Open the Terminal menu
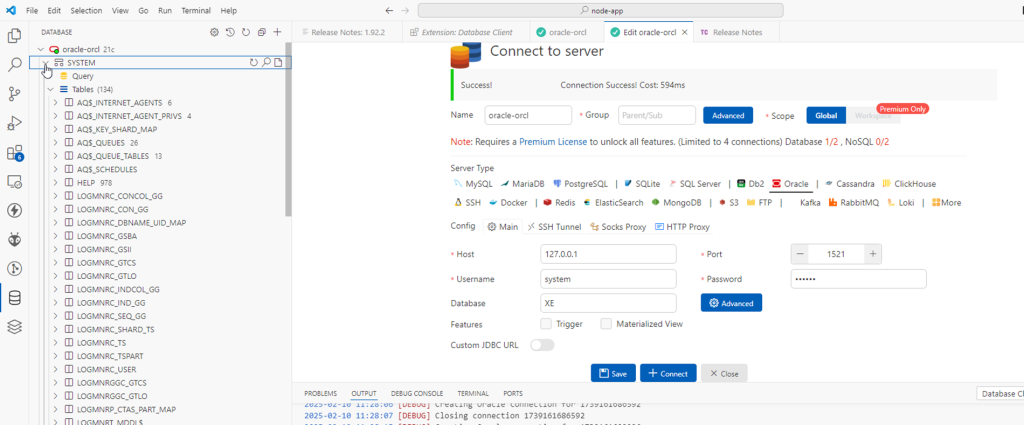1024x425 pixels. [196, 10]
